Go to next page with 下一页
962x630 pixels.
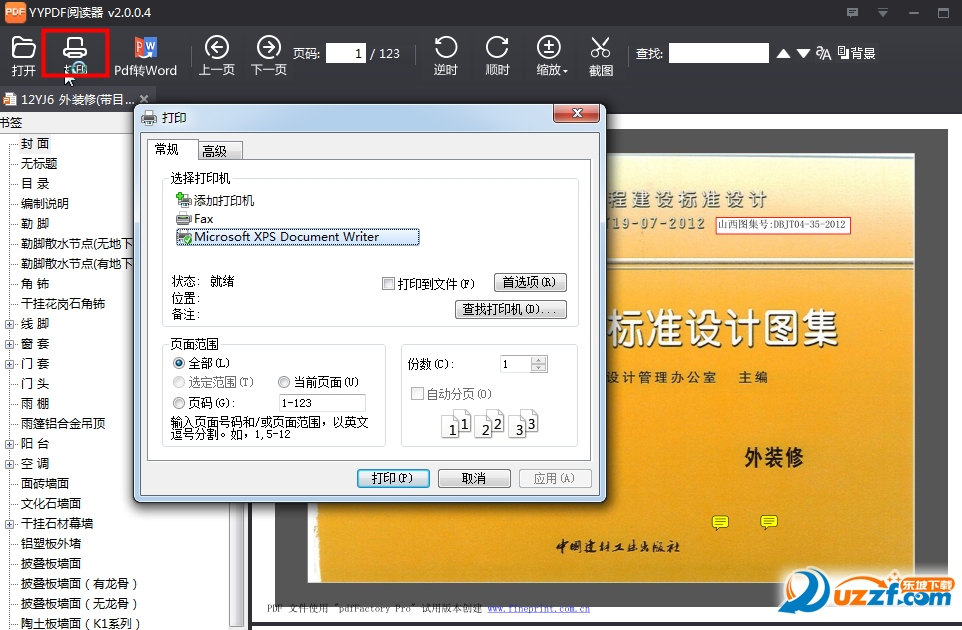pyautogui.click(x=269, y=56)
